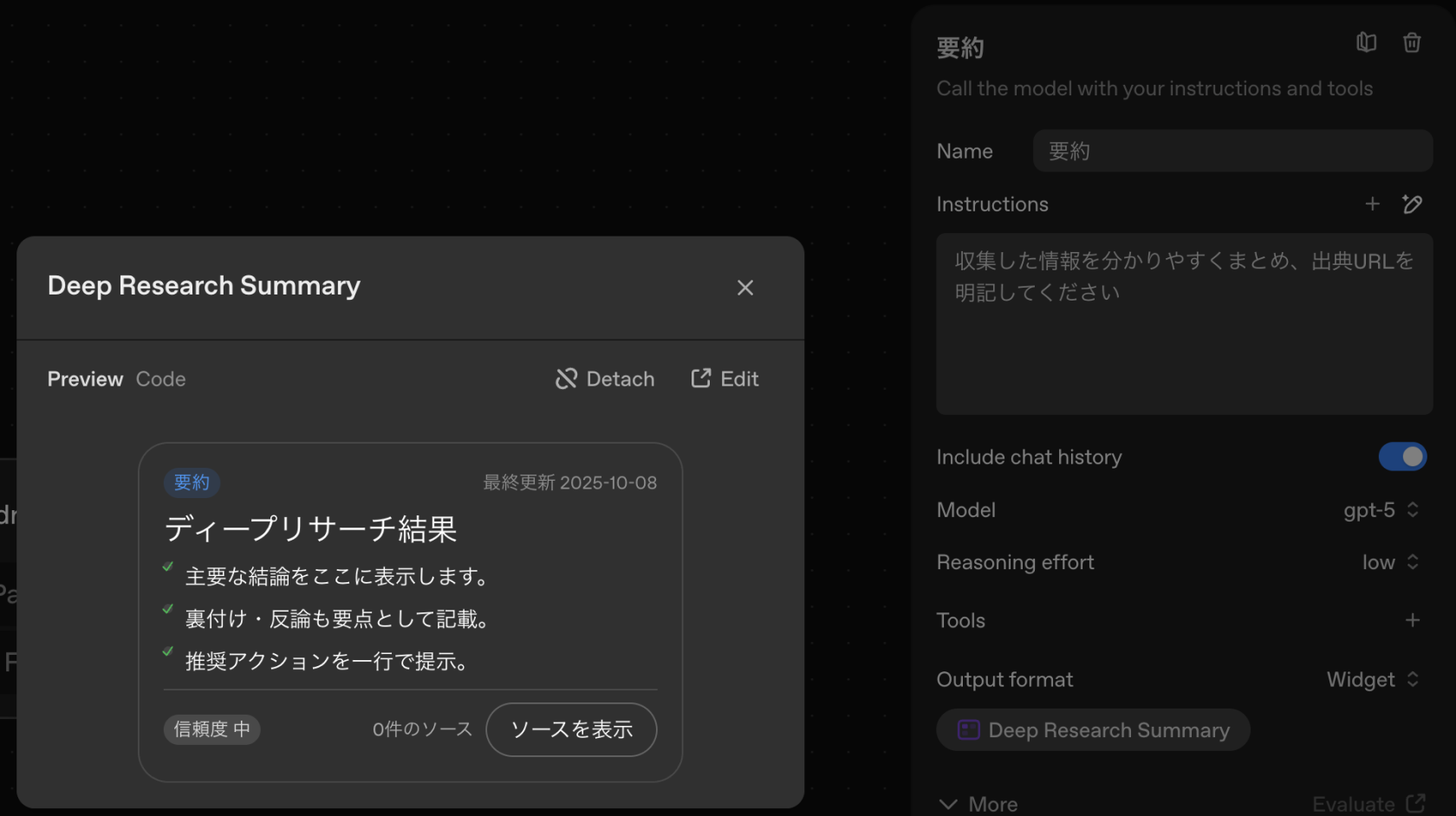
Task: Switch to the Code tab
Action: pos(160,379)
